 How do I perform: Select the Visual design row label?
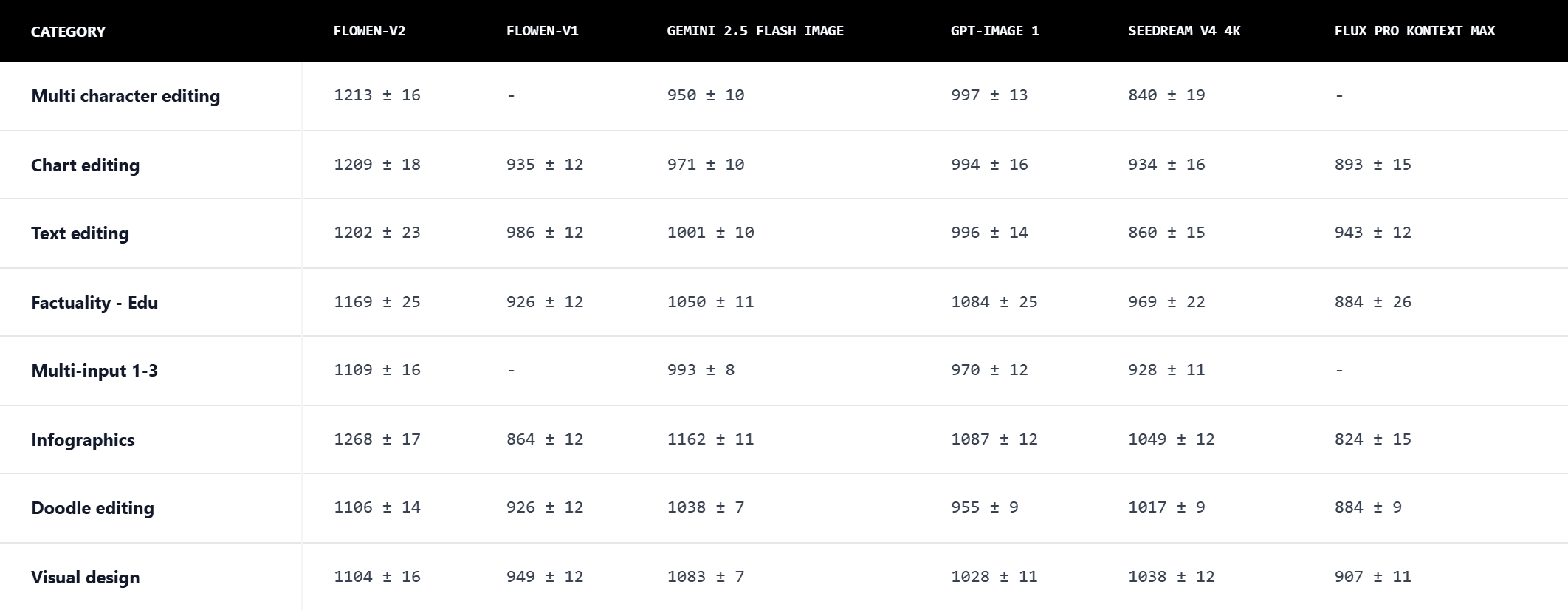85,578
